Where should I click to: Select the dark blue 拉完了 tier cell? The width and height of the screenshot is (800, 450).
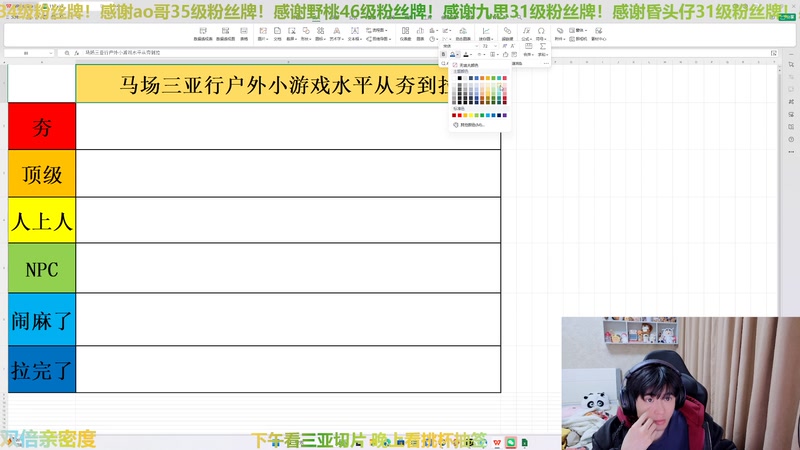[x=42, y=369]
